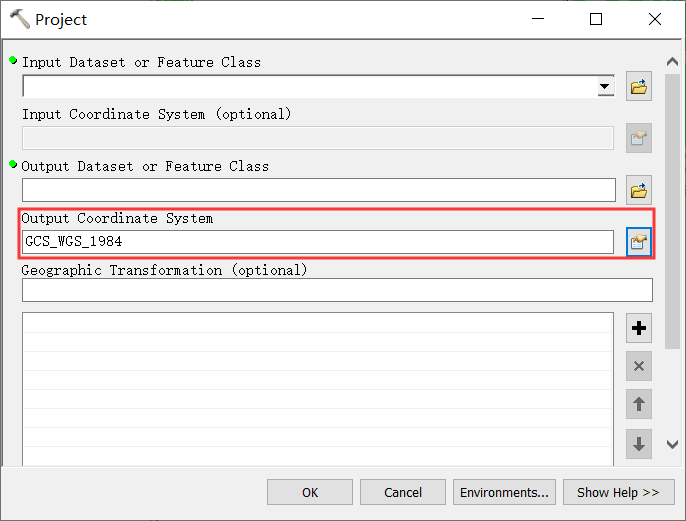Add transformation with plus icon
Viewport: 686px width, 521px height.
click(639, 328)
